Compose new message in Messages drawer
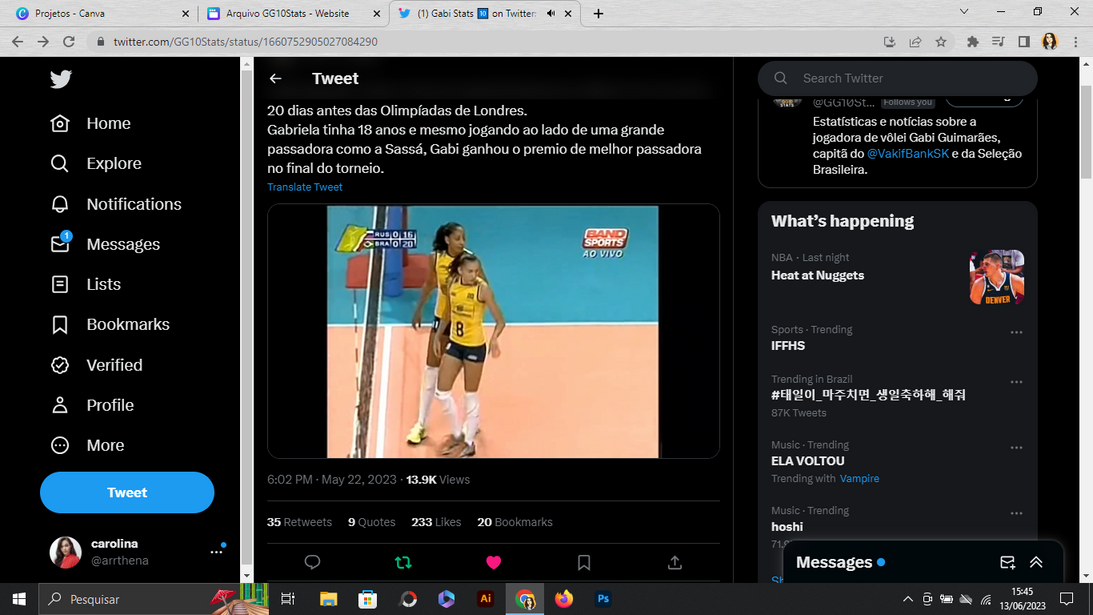The image size is (1093, 615). 1007,562
